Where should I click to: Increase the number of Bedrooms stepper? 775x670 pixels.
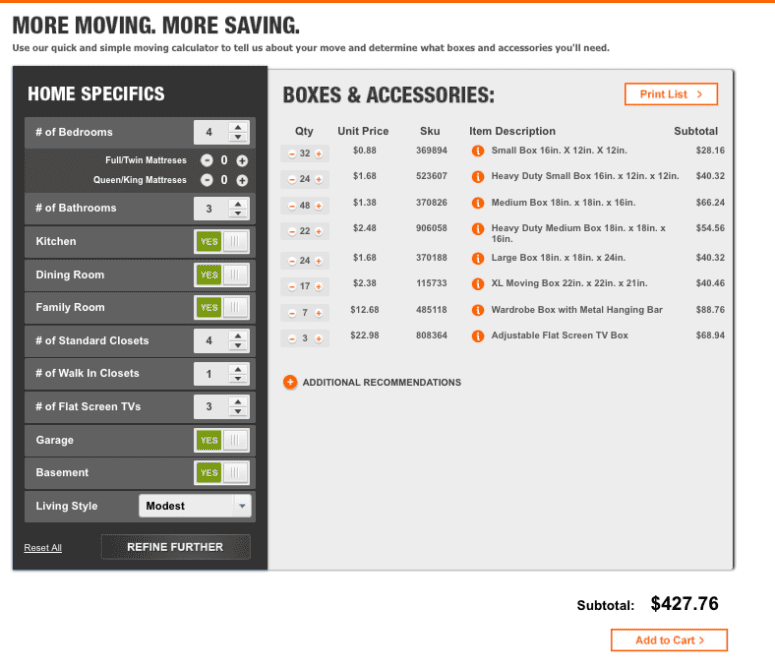pos(238,127)
